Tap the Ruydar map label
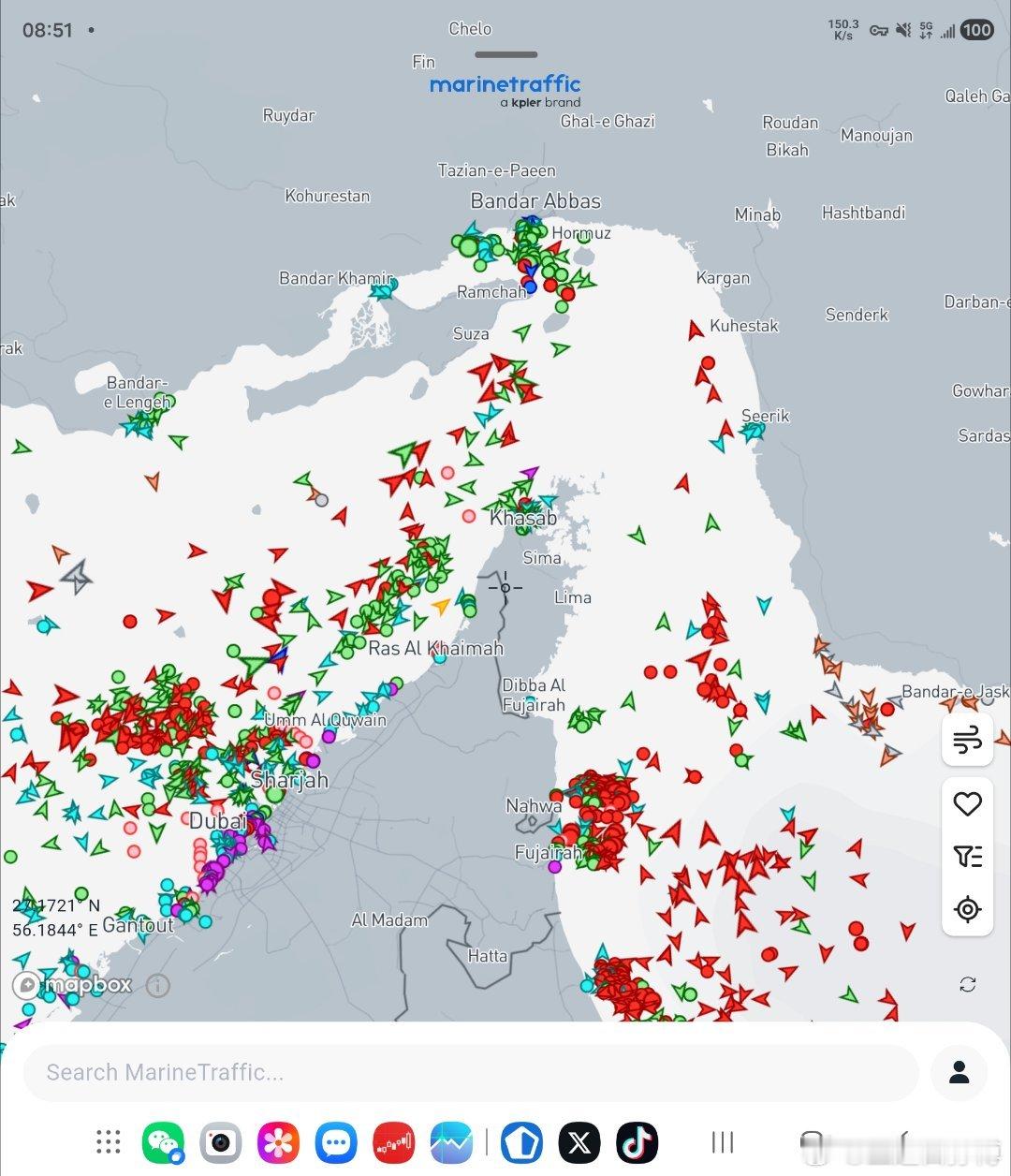The height and width of the screenshot is (1176, 1011). pos(289,115)
